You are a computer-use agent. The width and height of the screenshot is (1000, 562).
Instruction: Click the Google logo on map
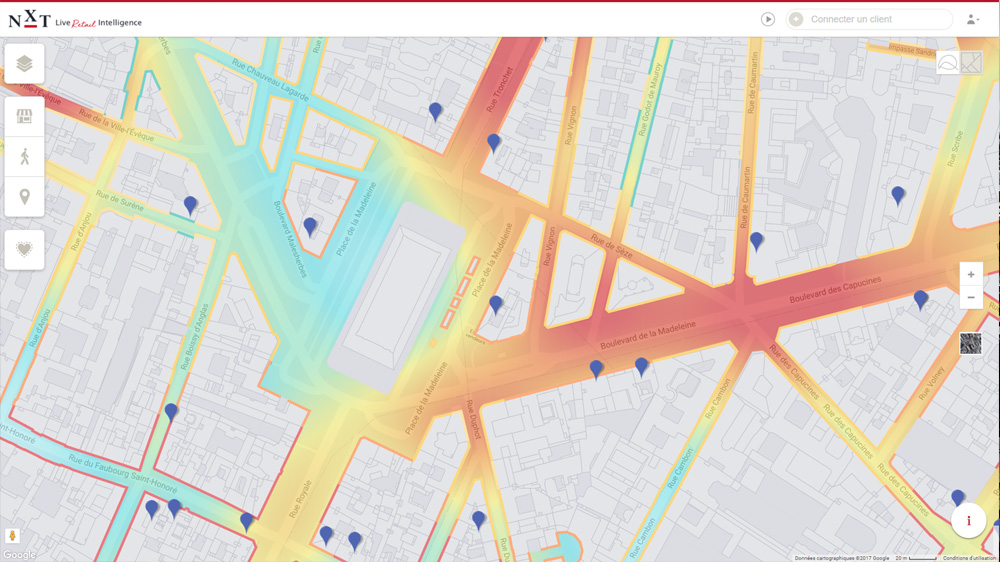pos(18,555)
